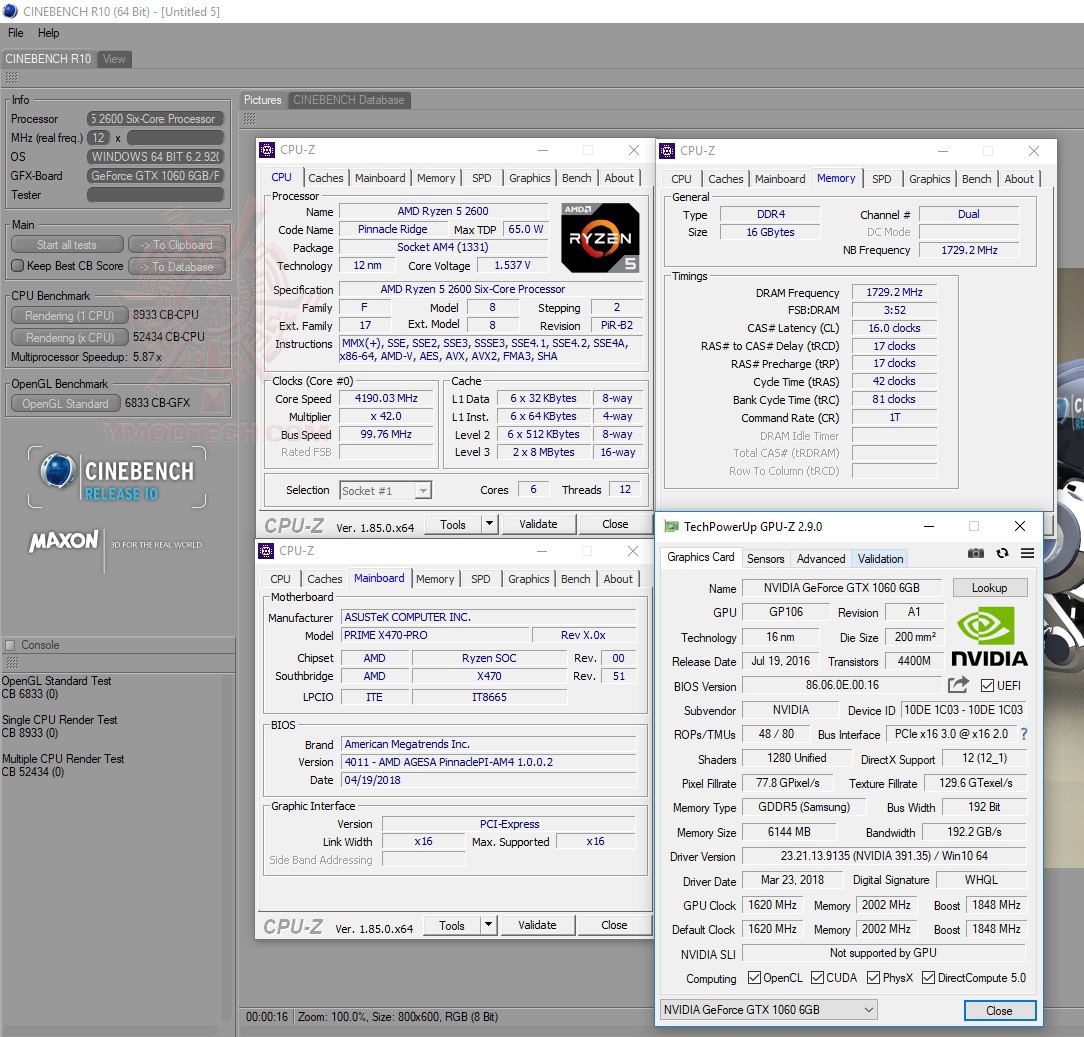Select Bench tab in Mainboard CPU-Z window
Image resolution: width=1084 pixels, height=1037 pixels.
click(576, 579)
